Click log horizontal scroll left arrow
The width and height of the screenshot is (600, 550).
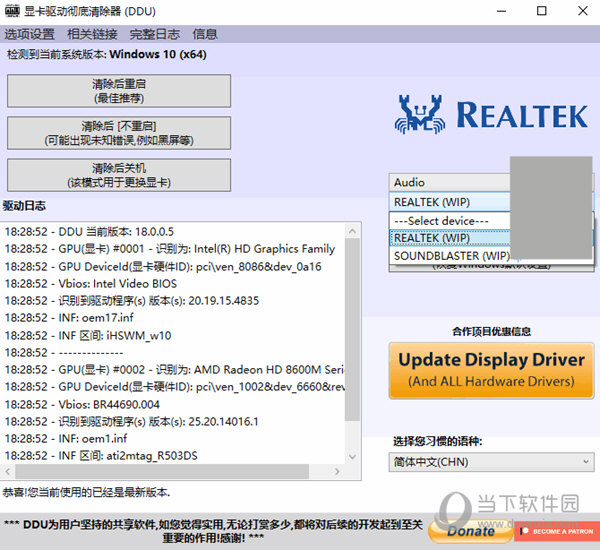[x=8, y=471]
